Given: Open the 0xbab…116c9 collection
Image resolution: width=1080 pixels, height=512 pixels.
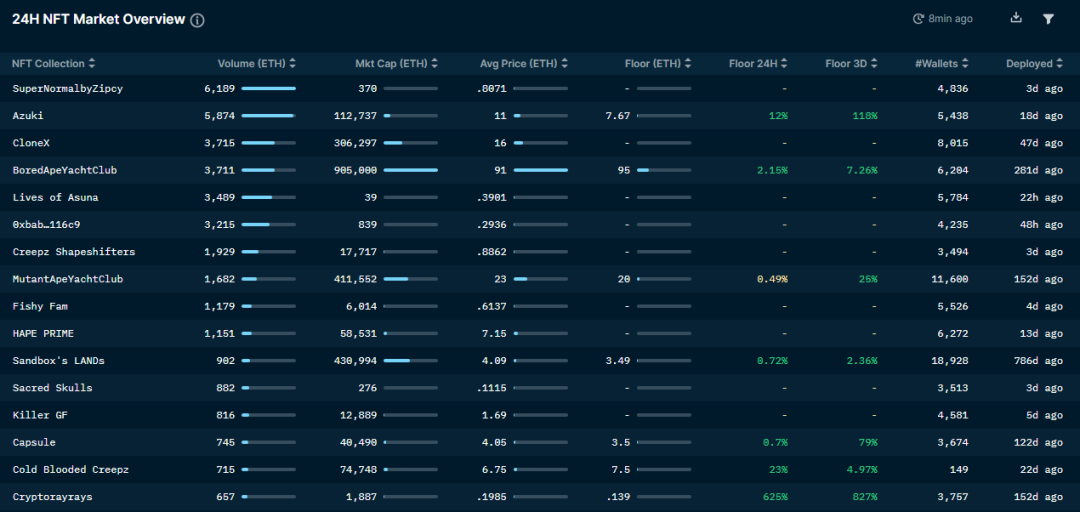Looking at the screenshot, I should tap(46, 225).
